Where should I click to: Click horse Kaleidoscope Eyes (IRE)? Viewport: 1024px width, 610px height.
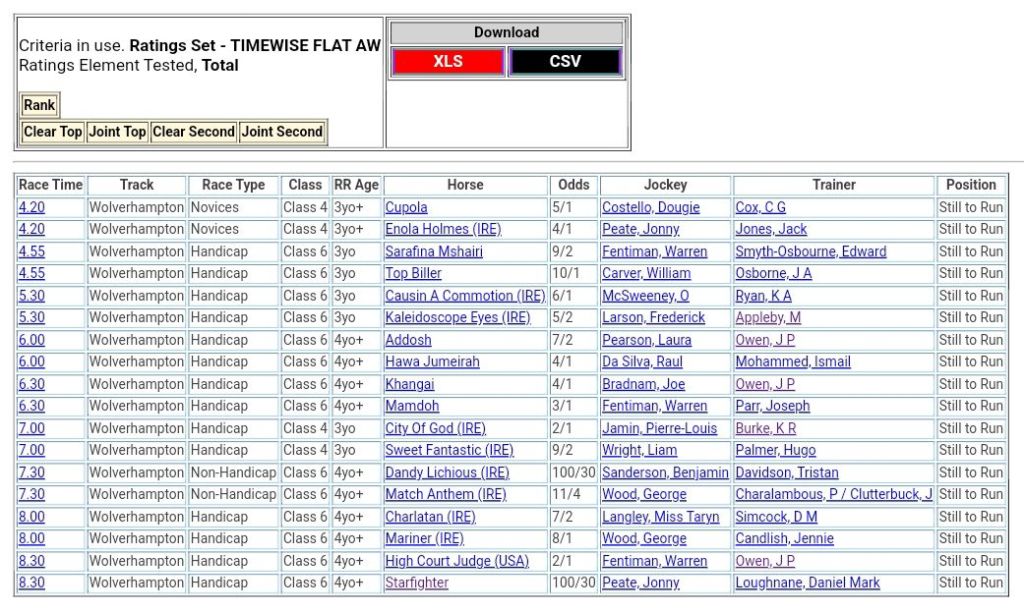coord(457,318)
